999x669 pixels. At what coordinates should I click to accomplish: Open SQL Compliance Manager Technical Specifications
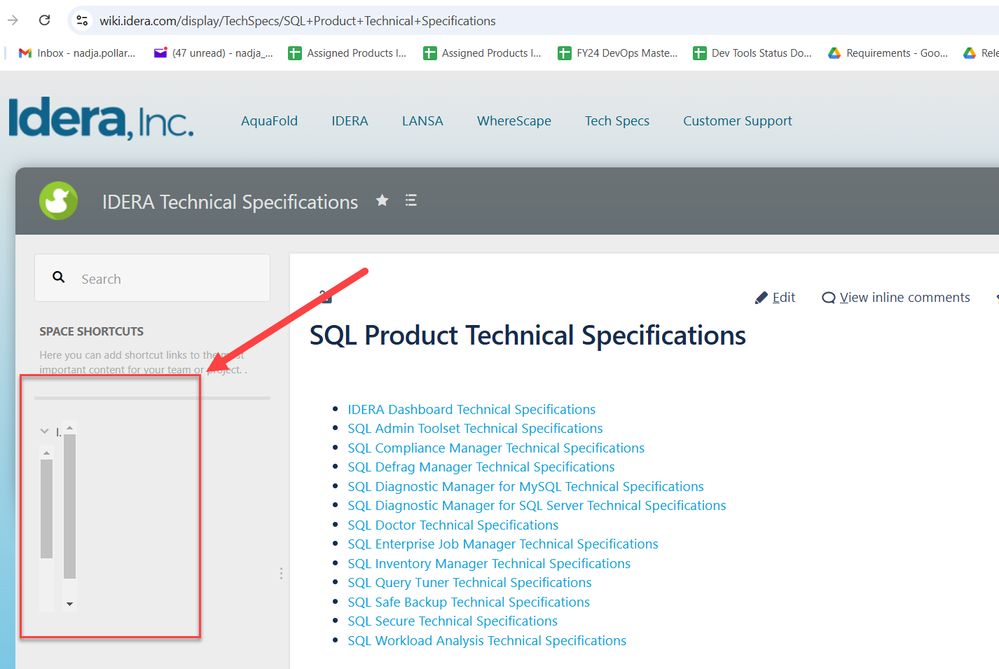click(x=496, y=448)
